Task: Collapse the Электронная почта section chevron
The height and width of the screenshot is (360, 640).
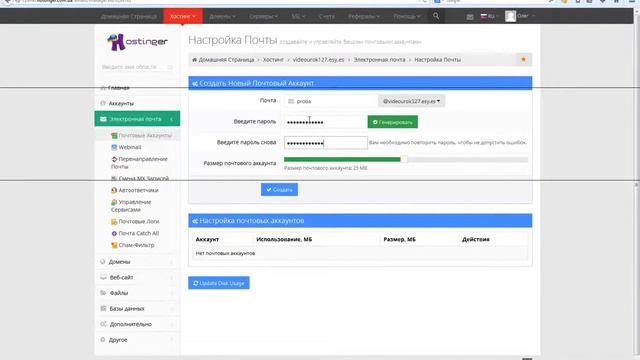Action: (171, 119)
